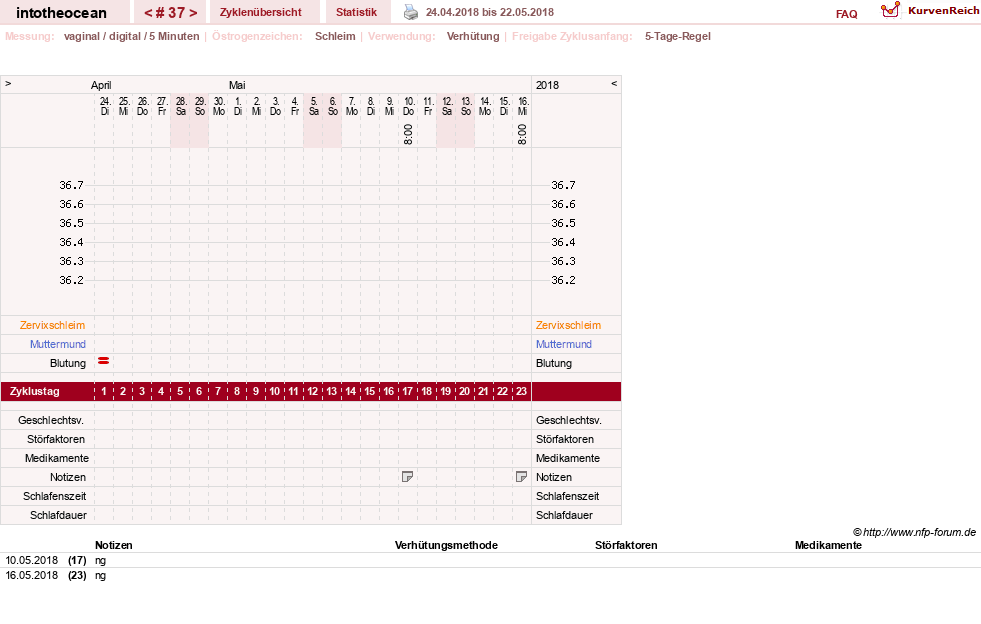Click the 'vaginal / digital / 5 Minuten' setting

(x=131, y=36)
